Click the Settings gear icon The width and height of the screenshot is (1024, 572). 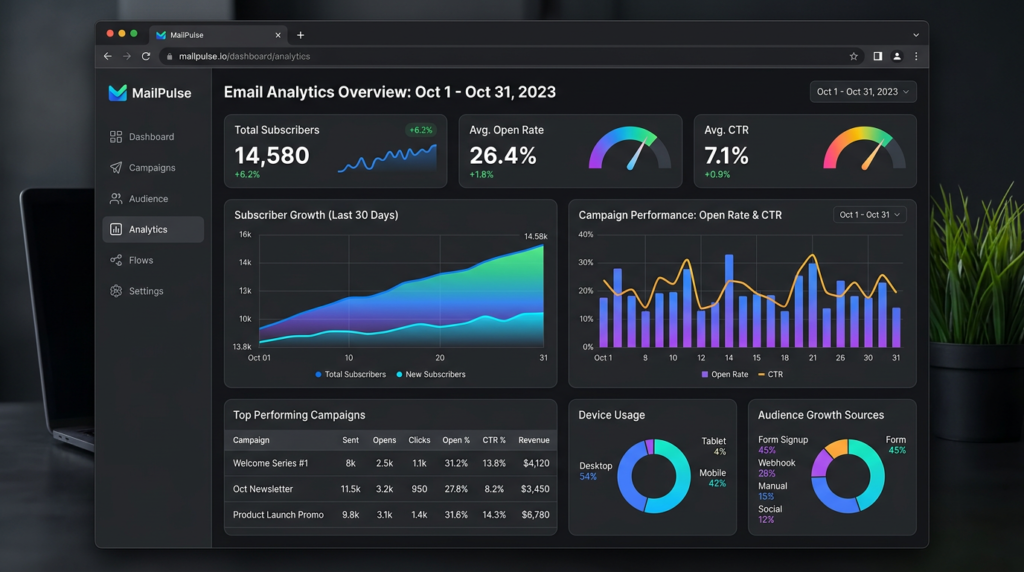pyautogui.click(x=116, y=292)
